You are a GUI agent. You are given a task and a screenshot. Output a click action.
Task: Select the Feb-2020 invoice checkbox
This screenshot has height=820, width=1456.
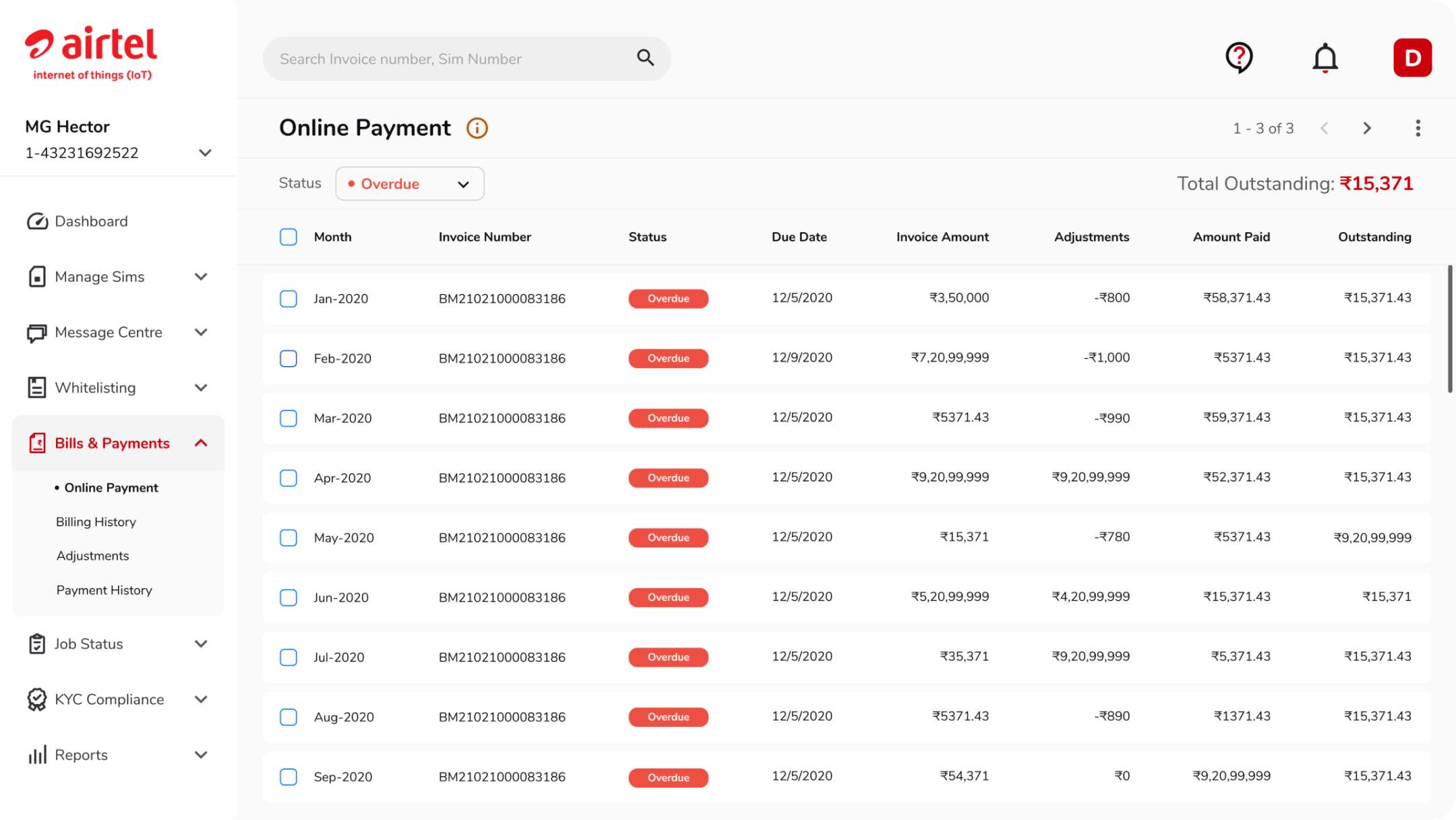pos(289,358)
